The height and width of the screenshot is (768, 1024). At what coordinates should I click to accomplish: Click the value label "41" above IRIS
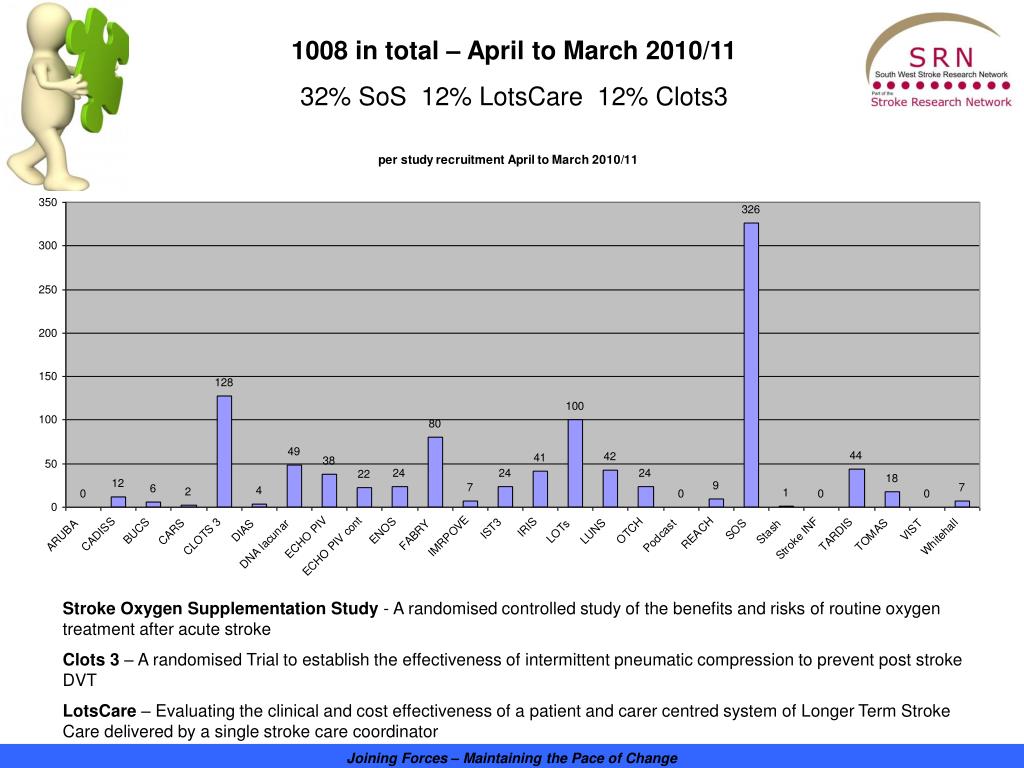pyautogui.click(x=539, y=458)
